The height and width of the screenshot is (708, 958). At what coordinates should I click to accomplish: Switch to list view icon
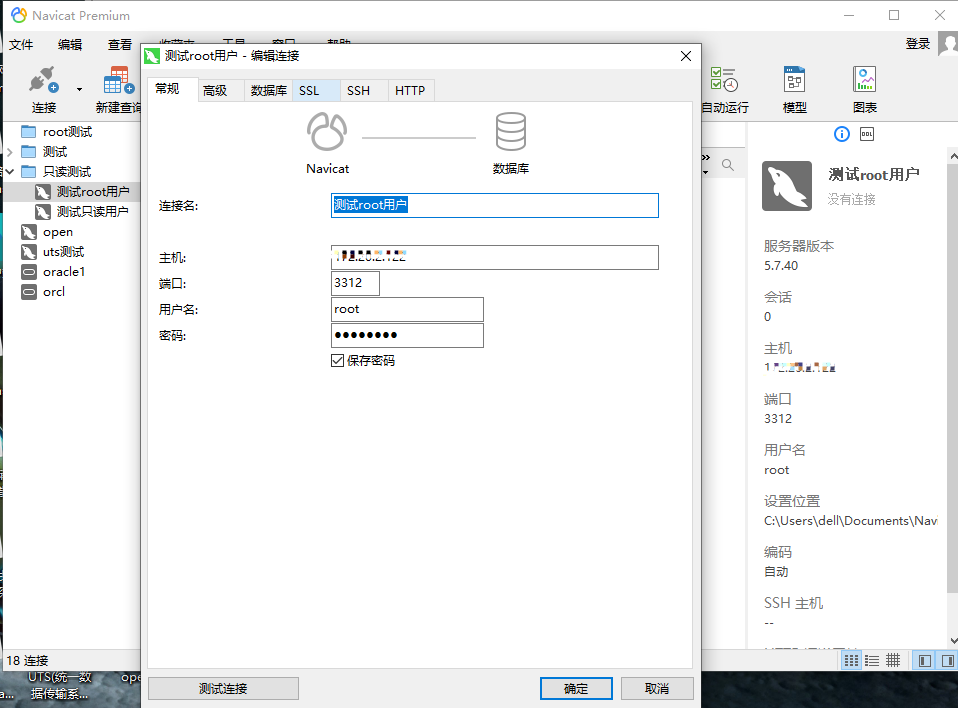coord(872,660)
